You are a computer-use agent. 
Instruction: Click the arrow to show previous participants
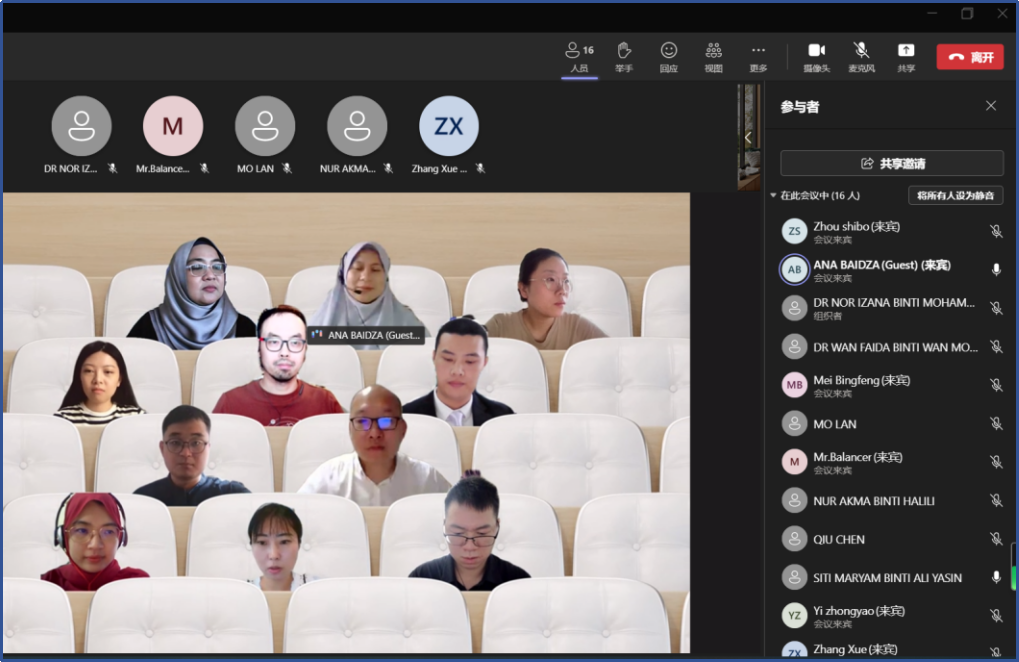748,137
